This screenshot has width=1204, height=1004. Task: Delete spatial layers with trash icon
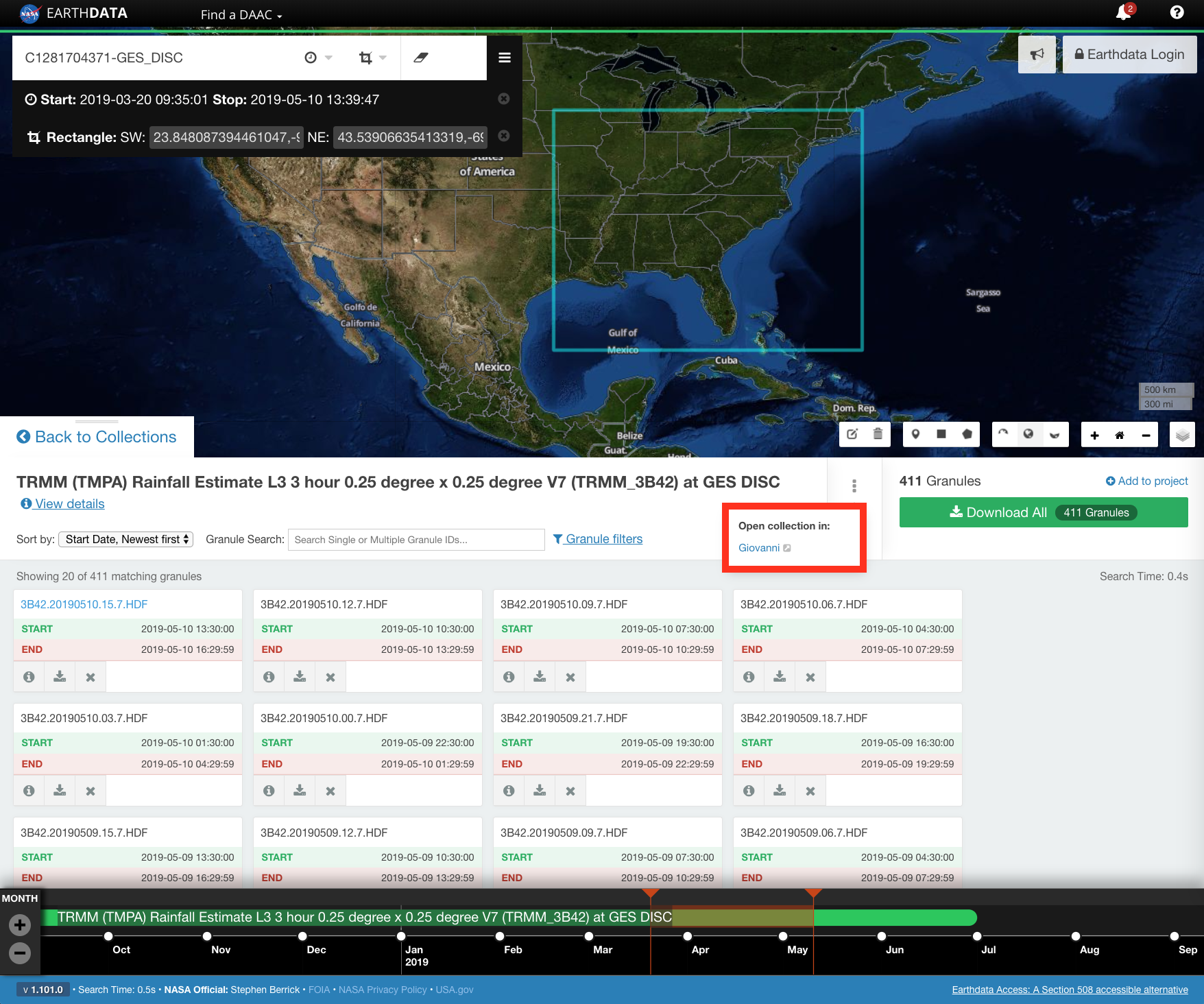(878, 434)
